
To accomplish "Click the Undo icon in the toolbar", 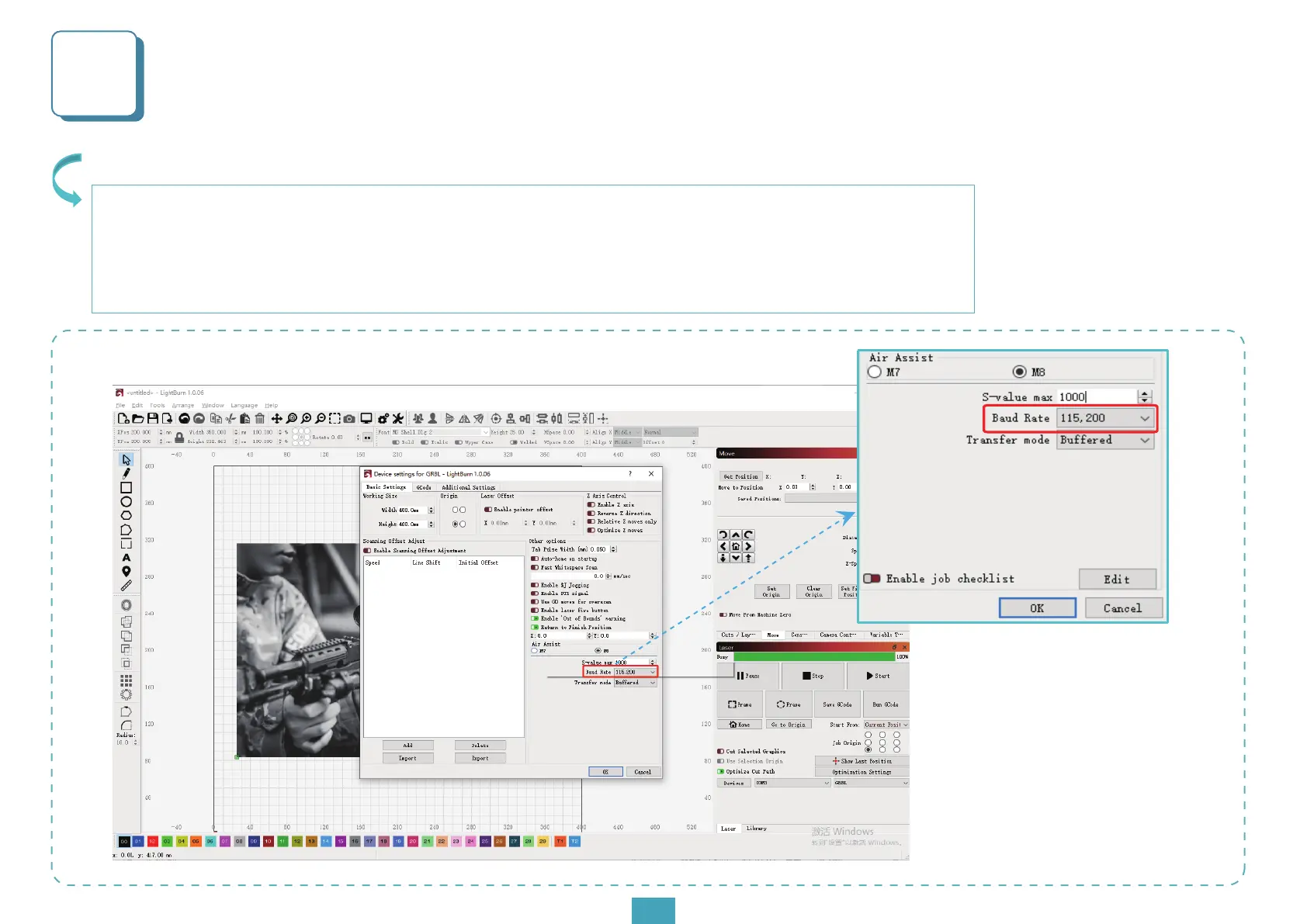I will pyautogui.click(x=185, y=418).
